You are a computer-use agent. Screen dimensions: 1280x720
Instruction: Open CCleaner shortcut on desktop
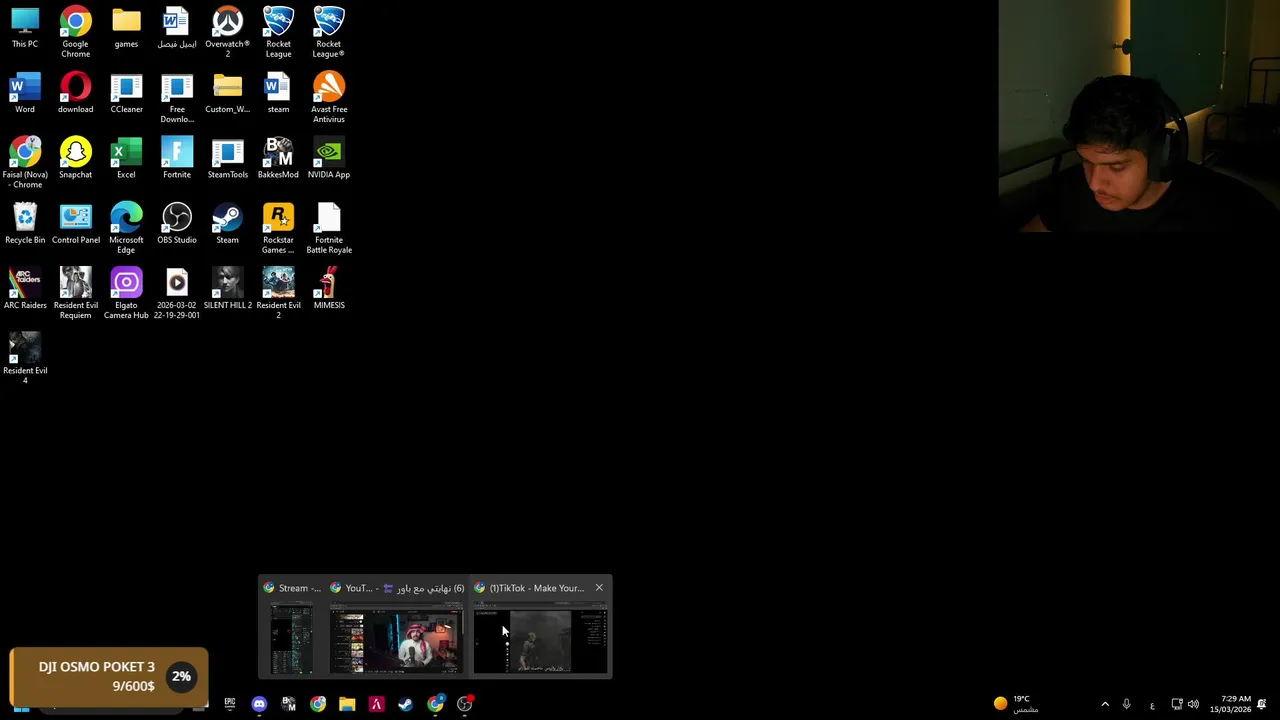126,94
